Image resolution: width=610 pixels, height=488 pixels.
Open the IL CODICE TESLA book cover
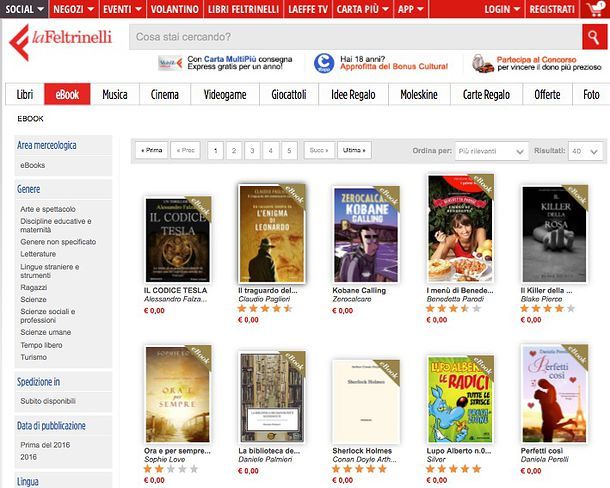point(177,240)
